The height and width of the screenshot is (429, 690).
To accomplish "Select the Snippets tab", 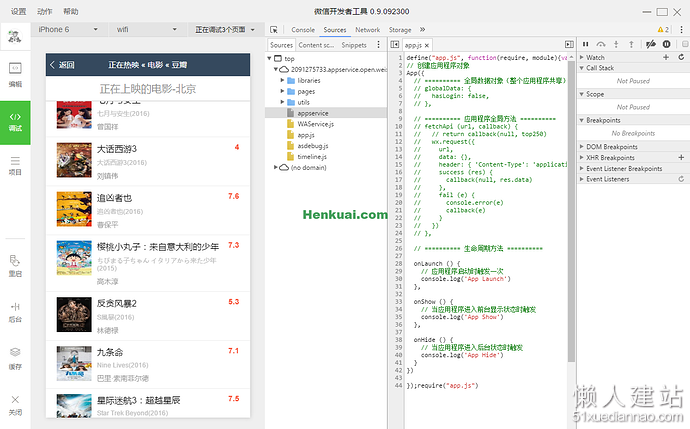I will [354, 45].
